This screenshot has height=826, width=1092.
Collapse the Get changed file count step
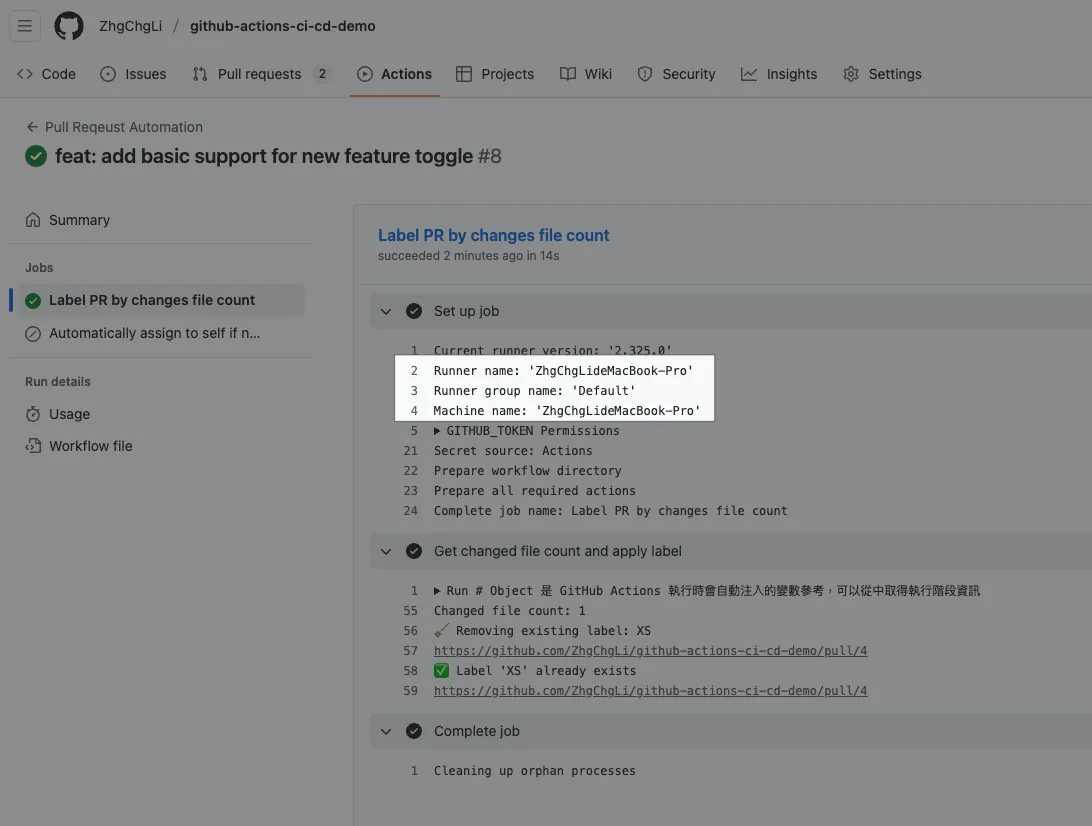point(386,551)
